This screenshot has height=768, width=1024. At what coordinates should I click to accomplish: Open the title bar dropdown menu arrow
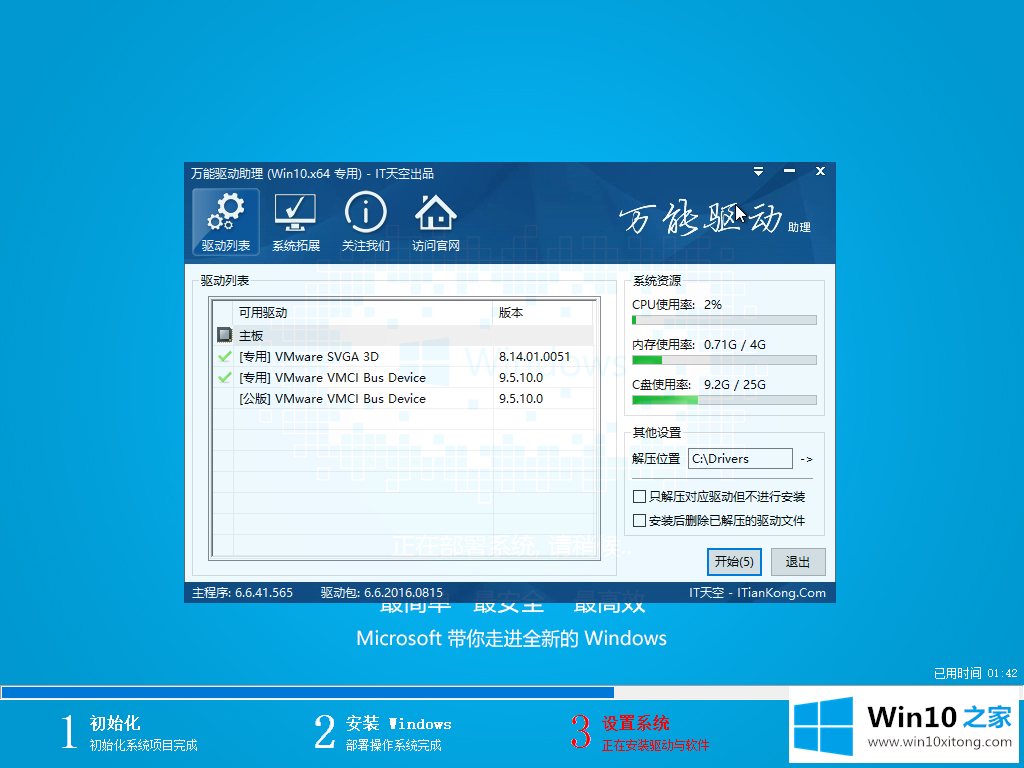click(x=758, y=172)
